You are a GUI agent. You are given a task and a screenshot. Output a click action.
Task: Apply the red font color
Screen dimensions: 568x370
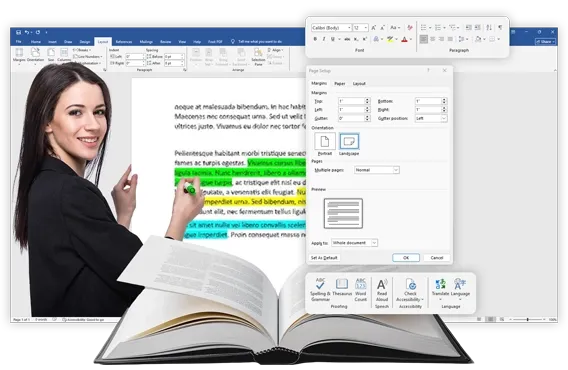[405, 39]
